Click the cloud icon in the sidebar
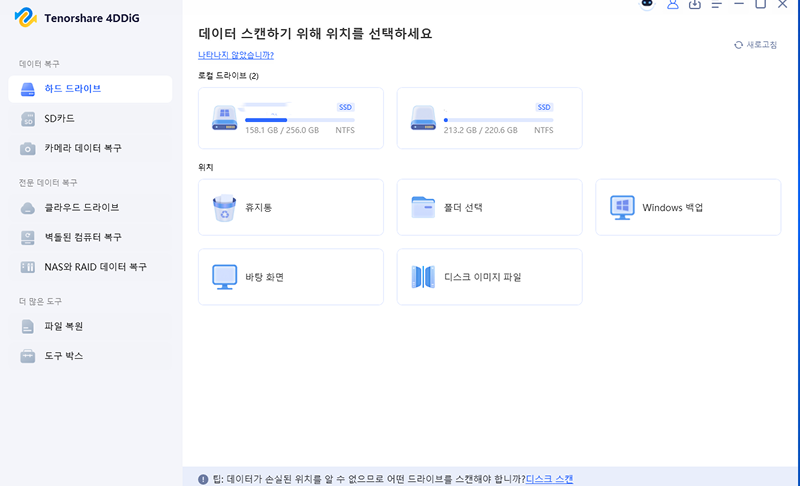 [x=28, y=208]
